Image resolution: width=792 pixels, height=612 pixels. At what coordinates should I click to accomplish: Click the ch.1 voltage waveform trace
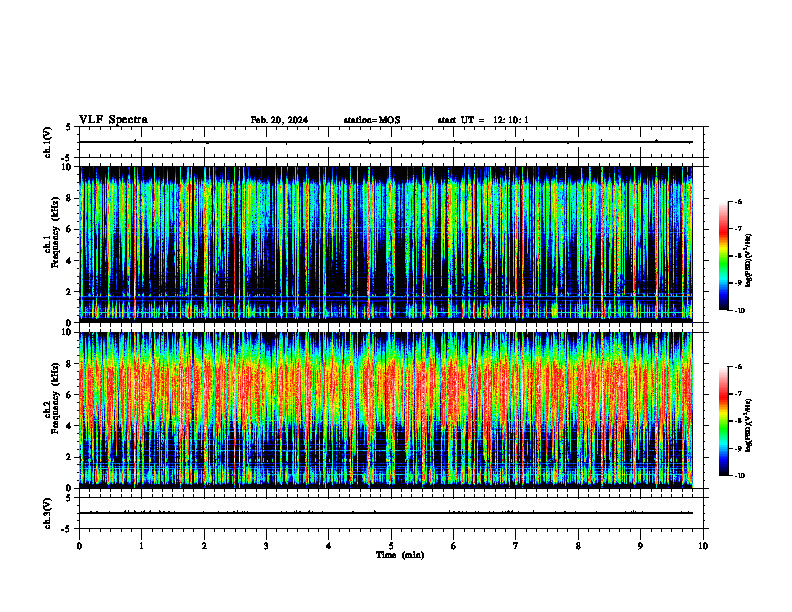[386, 142]
